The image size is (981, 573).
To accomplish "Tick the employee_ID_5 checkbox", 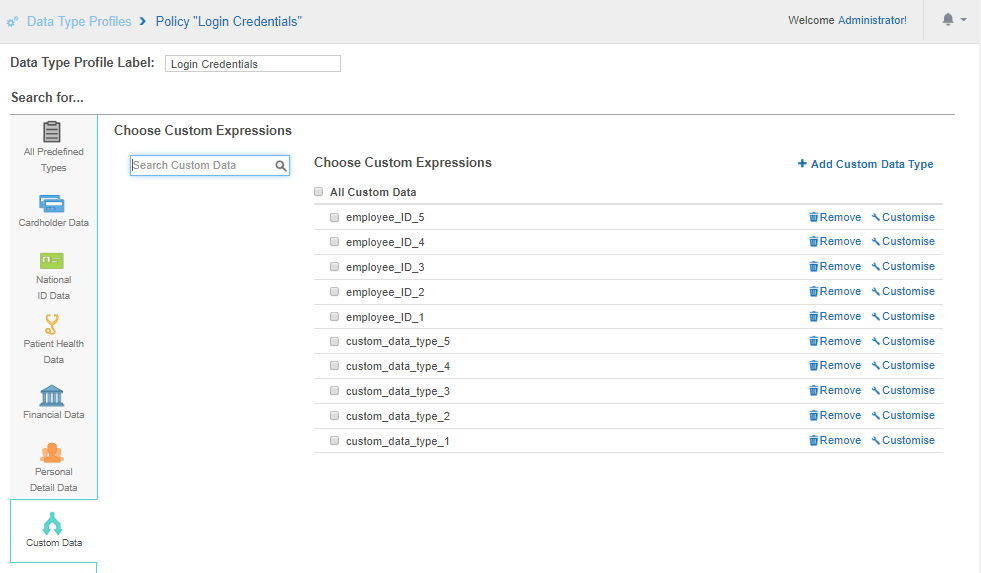I will pyautogui.click(x=335, y=217).
